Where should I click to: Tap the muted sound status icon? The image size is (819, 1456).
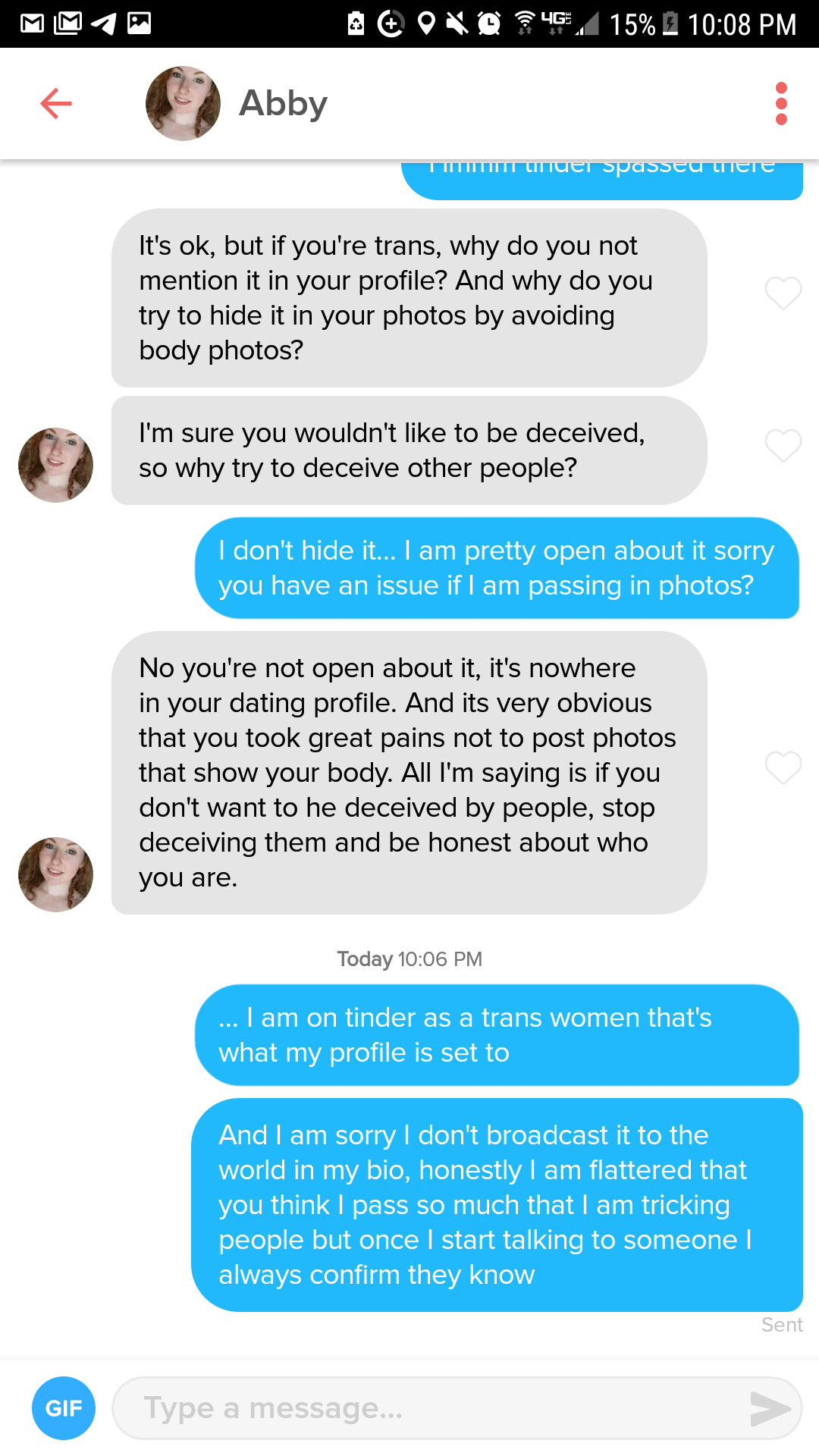[457, 24]
